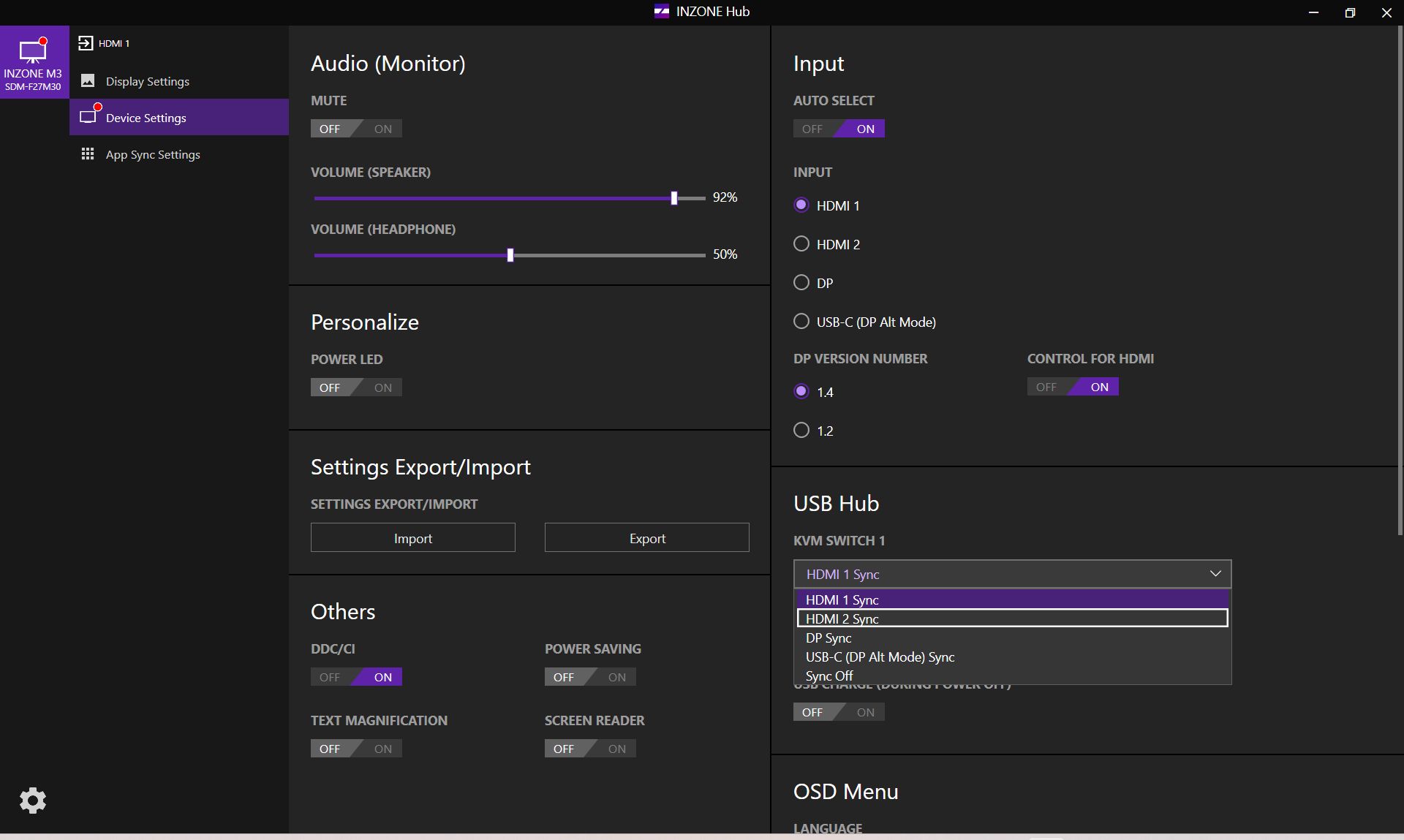Toggle the USB Charge during power off switch
This screenshot has width=1404, height=840.
point(839,712)
